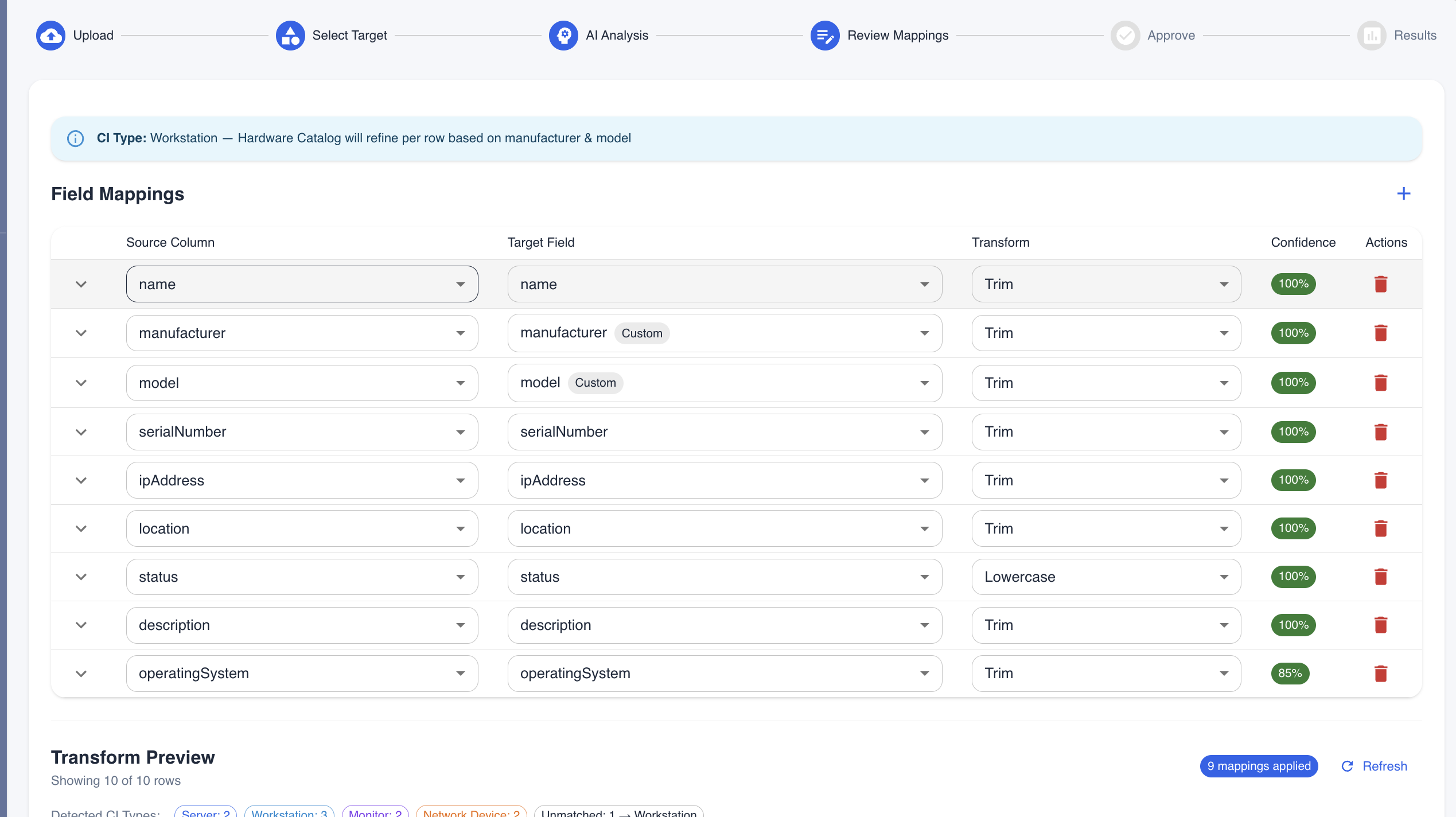Open the manufacturer source column dropdown

tap(302, 333)
